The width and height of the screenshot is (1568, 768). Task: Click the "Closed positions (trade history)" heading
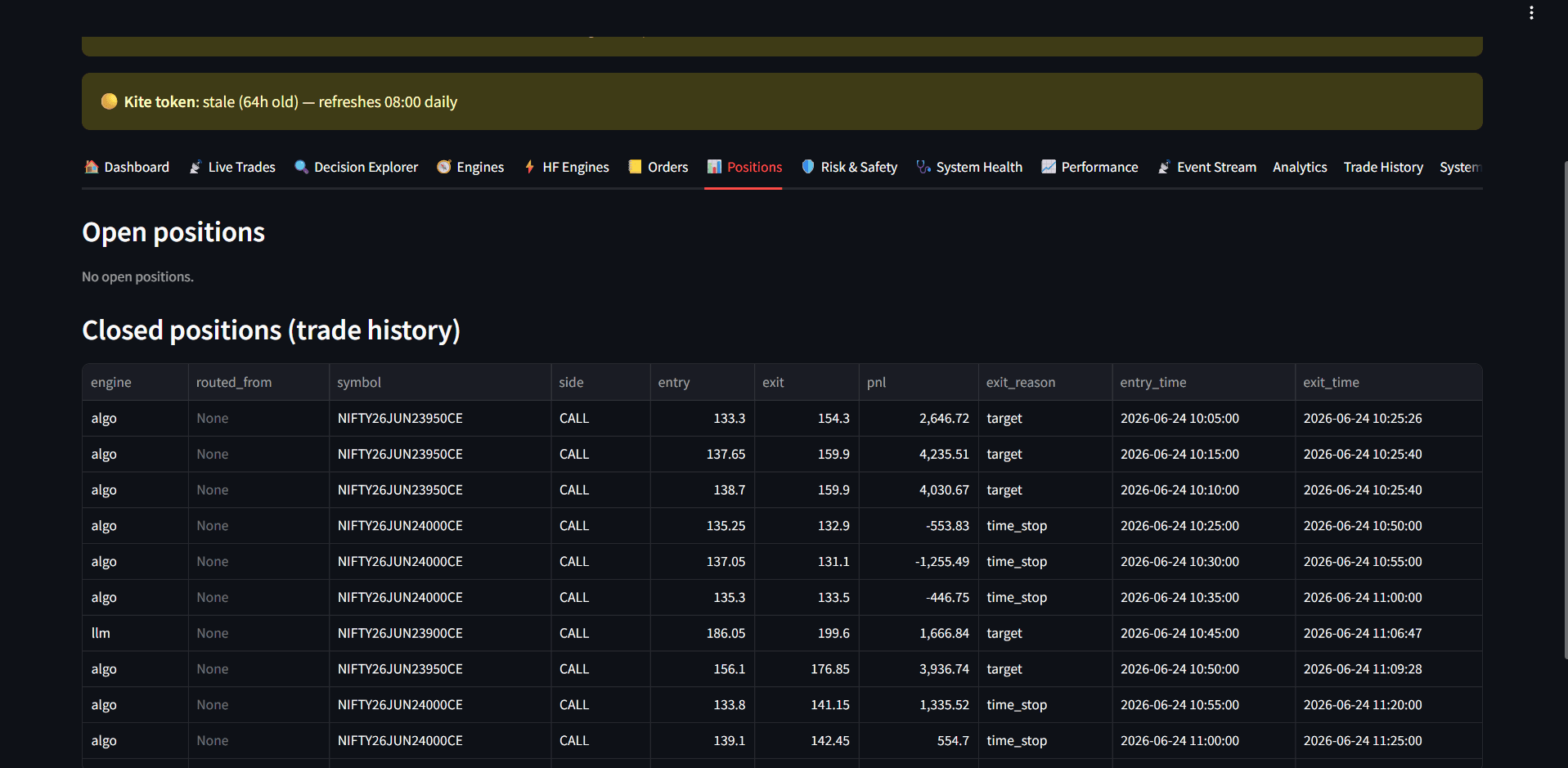pos(272,330)
